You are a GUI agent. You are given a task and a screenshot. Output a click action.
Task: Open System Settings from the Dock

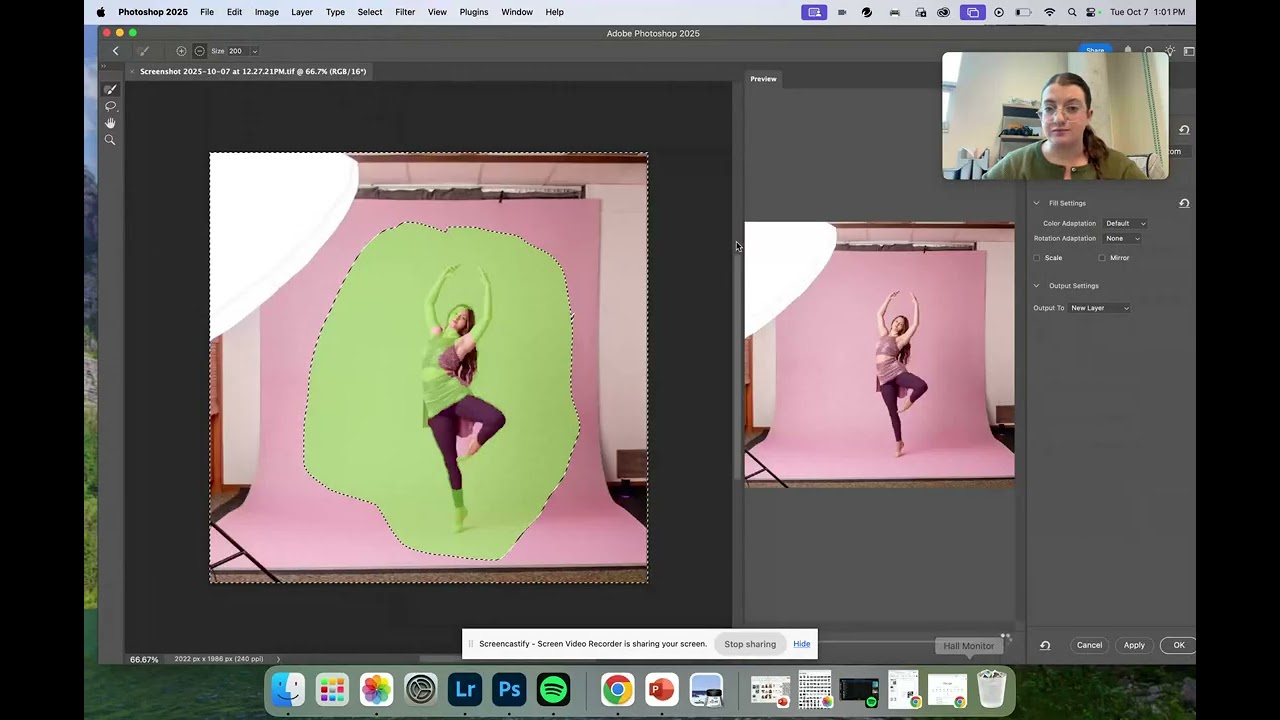pos(421,689)
